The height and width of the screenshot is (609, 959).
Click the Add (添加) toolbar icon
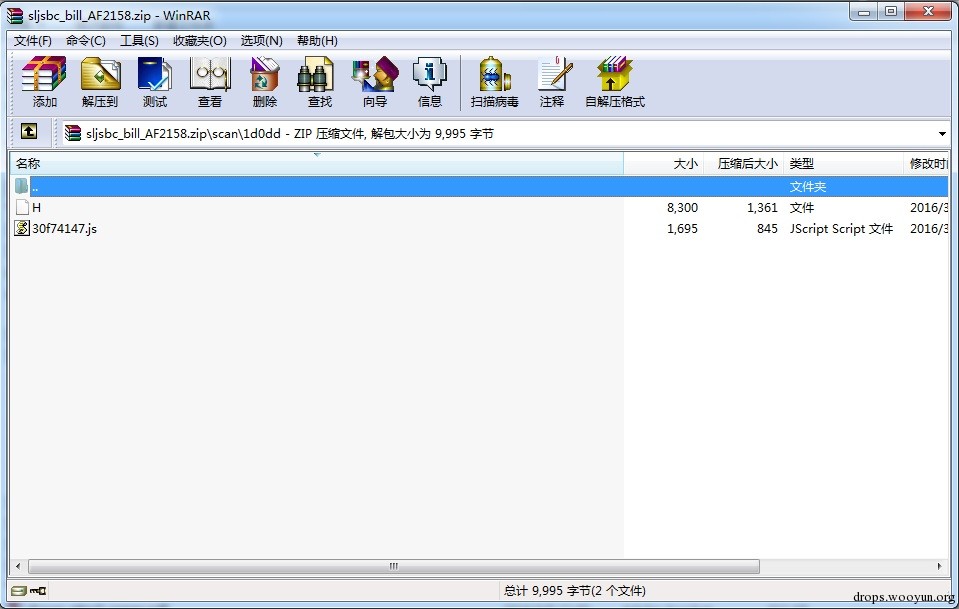44,83
